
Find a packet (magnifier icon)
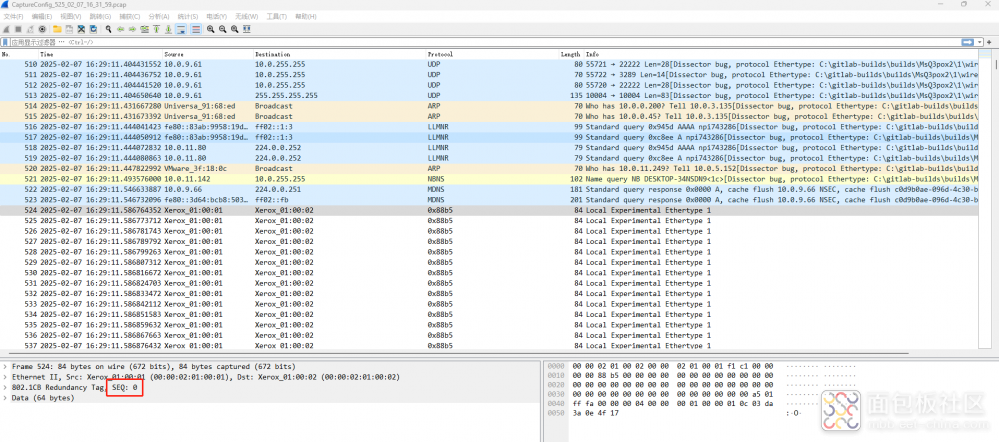tap(108, 29)
